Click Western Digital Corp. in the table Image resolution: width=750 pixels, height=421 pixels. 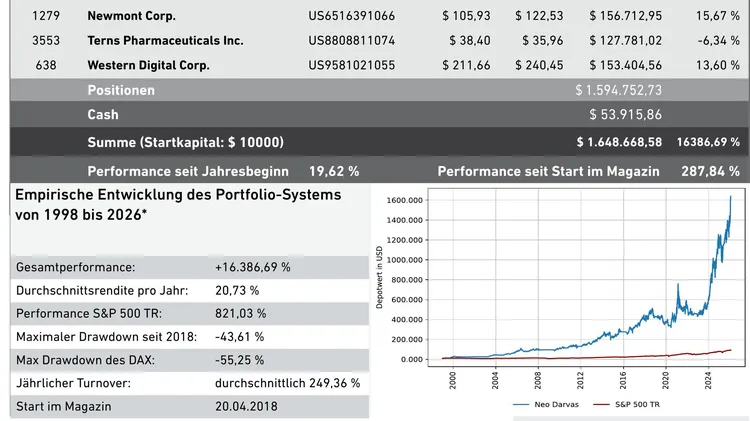pyautogui.click(x=148, y=66)
